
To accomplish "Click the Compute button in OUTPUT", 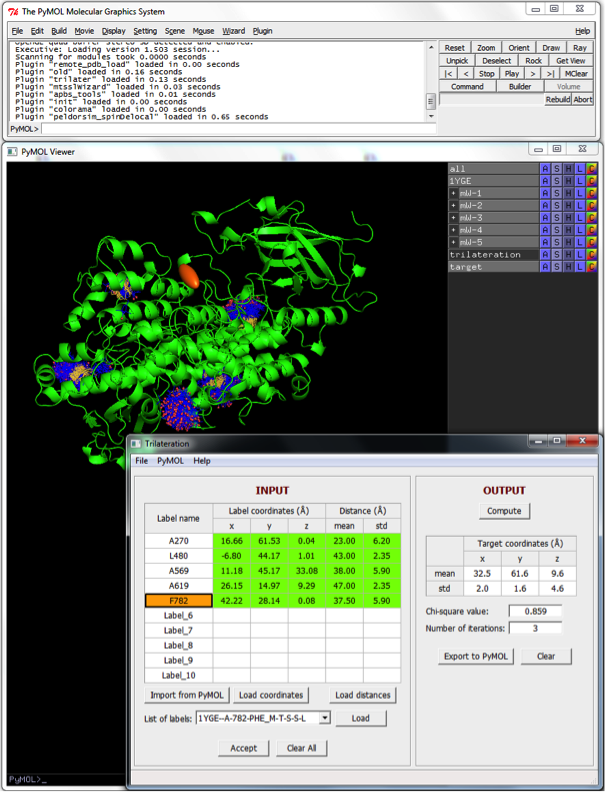I will tap(504, 511).
